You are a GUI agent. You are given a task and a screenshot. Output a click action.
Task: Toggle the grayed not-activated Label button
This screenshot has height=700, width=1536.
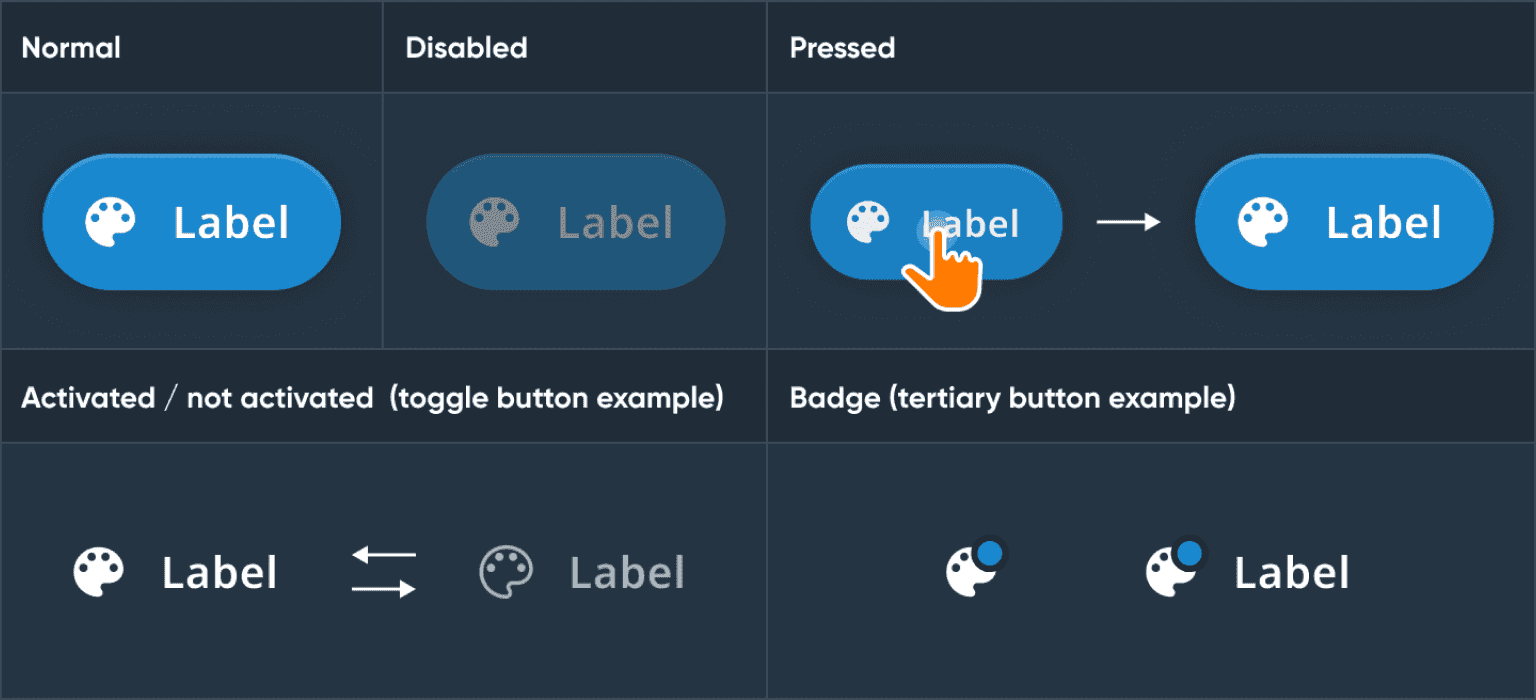coord(627,573)
